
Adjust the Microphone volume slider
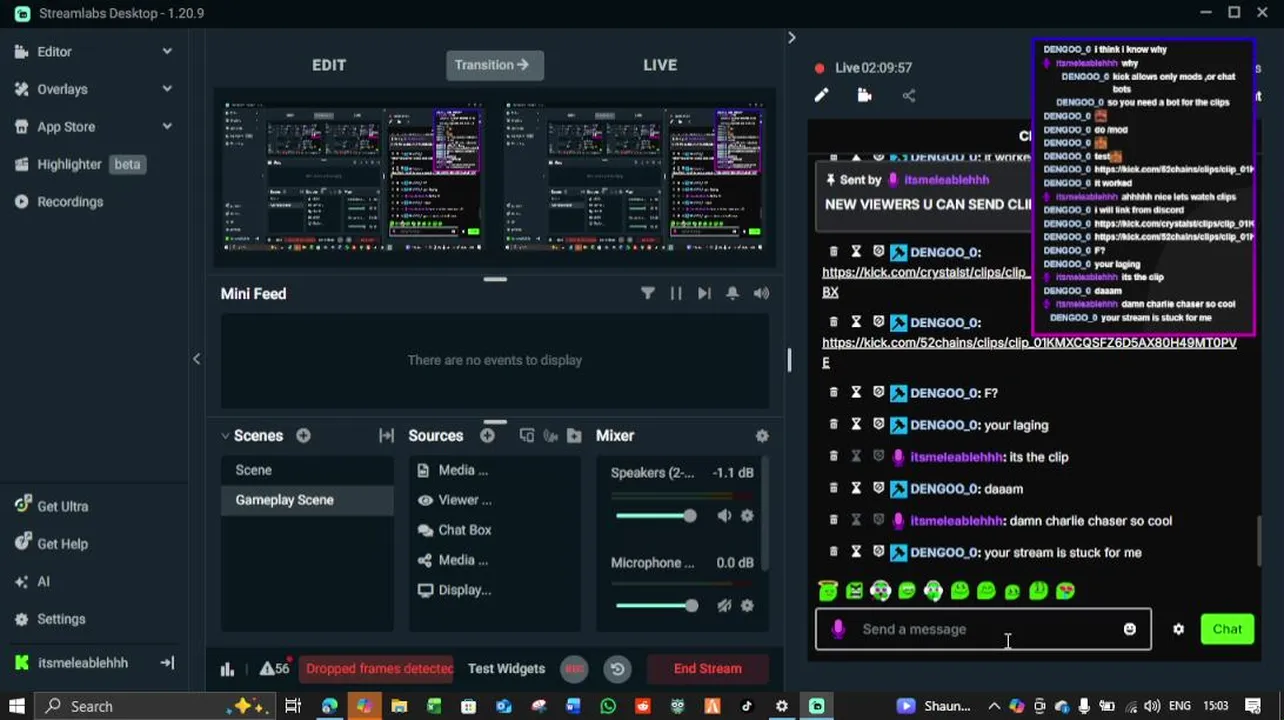[656, 606]
